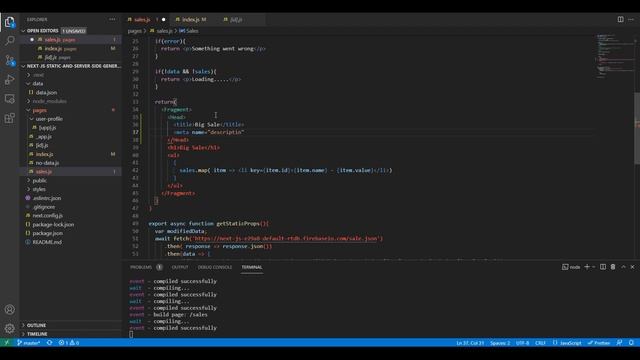Launch a new terminal with plus icon

coord(587,267)
